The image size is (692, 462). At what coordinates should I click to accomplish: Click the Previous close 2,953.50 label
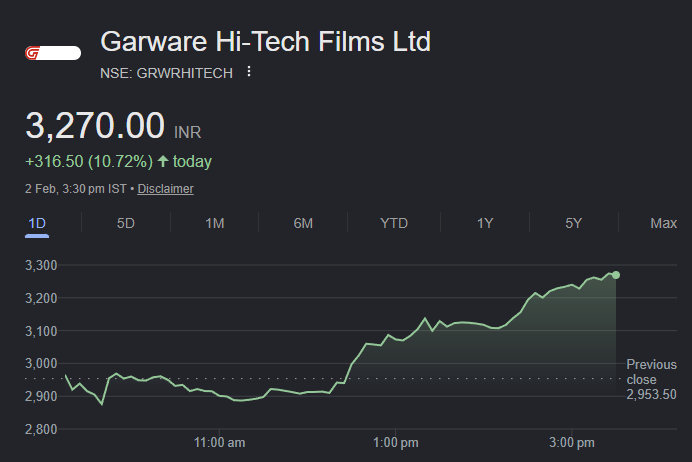[651, 379]
